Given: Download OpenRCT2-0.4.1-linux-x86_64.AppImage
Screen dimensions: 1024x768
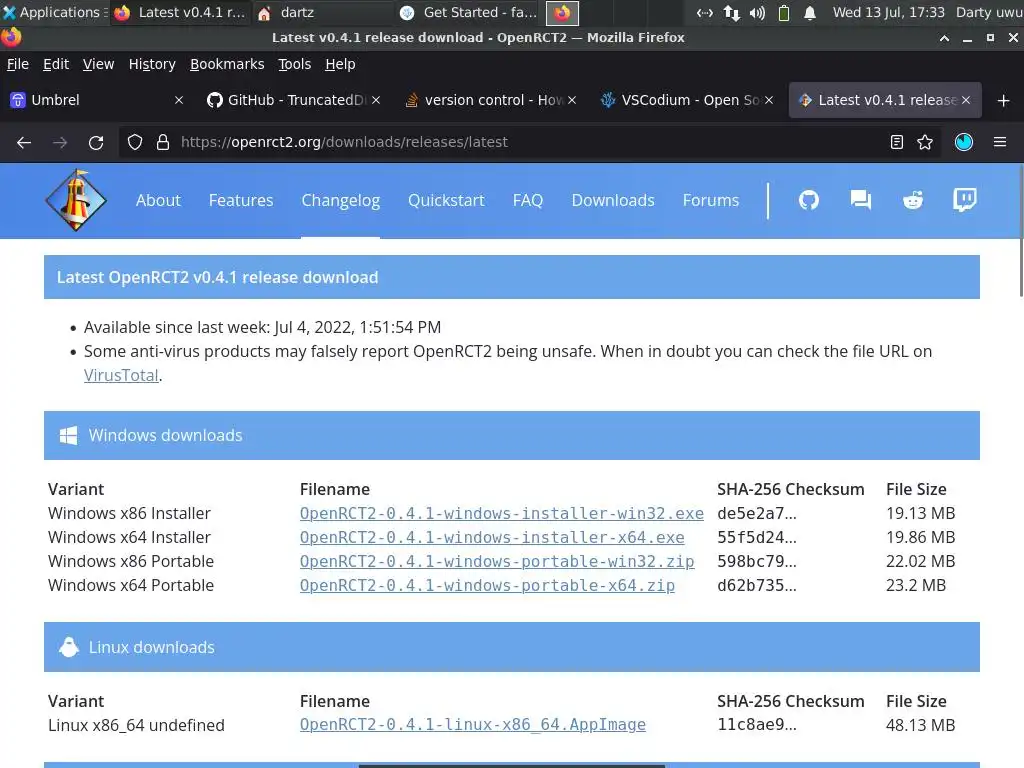Looking at the screenshot, I should [x=473, y=725].
